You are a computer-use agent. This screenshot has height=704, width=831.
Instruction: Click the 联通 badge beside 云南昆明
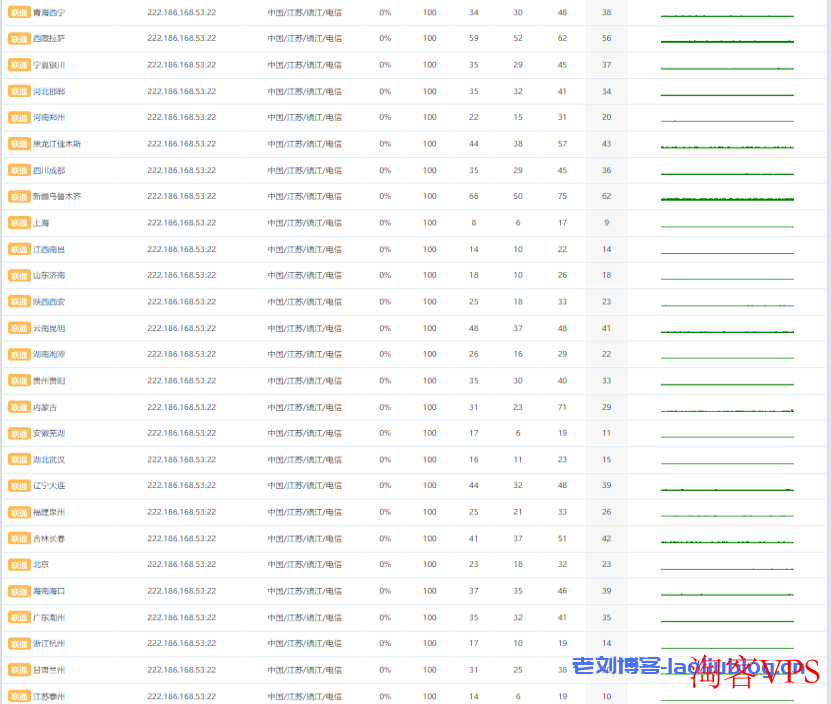coord(19,328)
